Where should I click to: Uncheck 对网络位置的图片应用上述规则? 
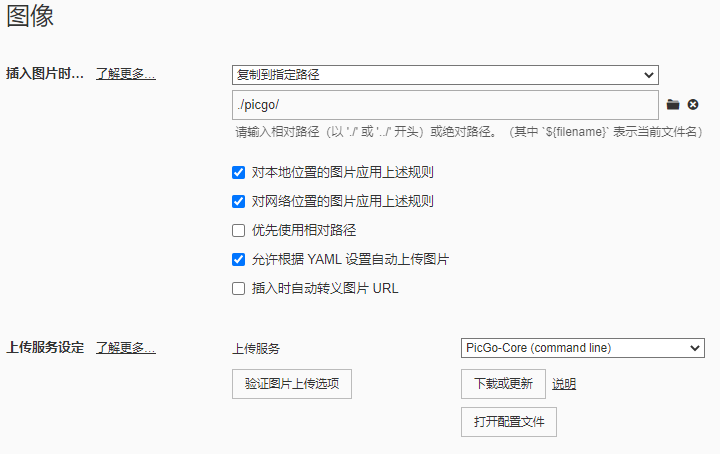(238, 202)
